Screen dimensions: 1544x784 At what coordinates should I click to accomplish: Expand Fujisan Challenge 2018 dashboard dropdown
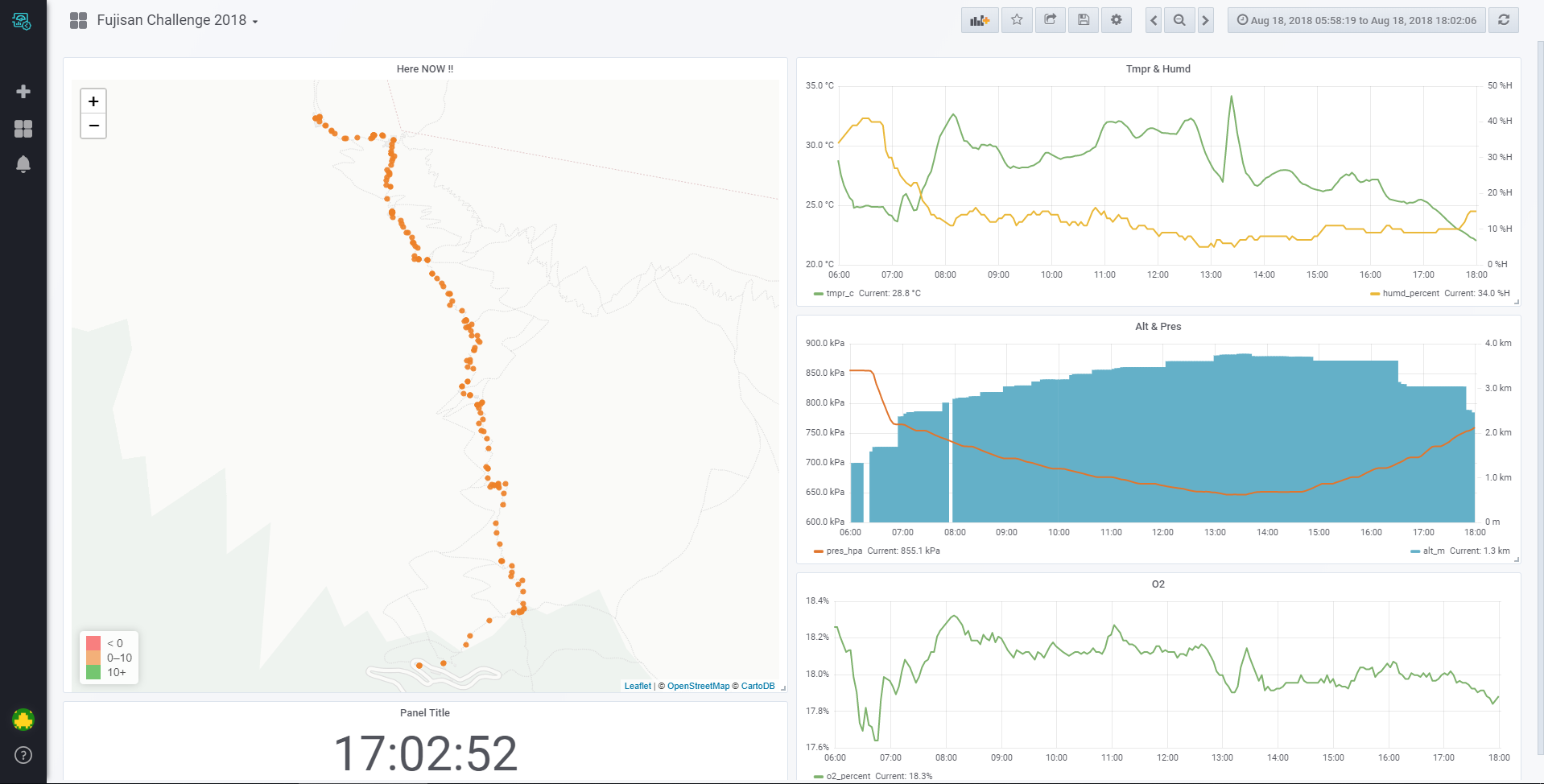click(177, 20)
